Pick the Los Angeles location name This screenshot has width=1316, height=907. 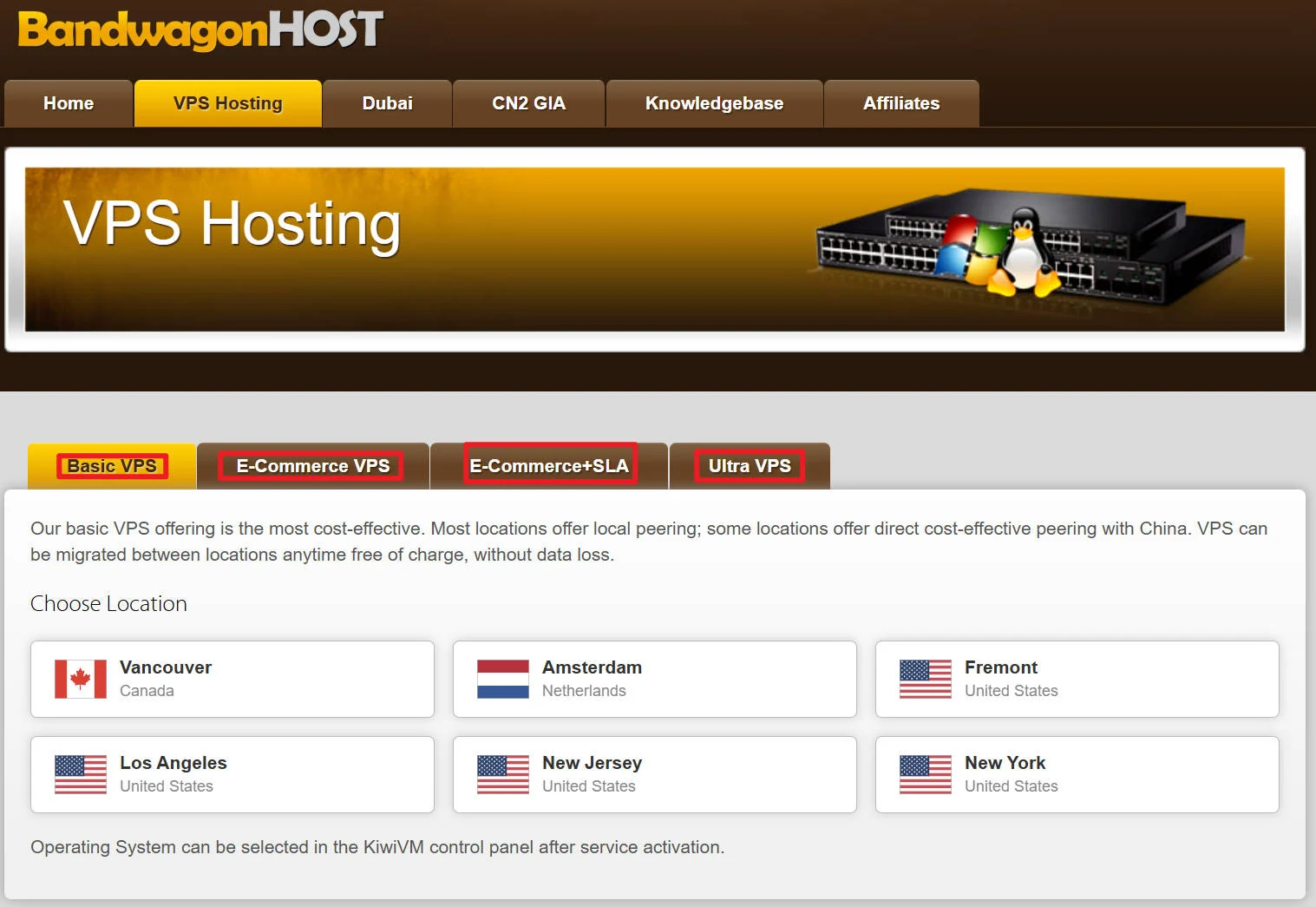point(174,763)
